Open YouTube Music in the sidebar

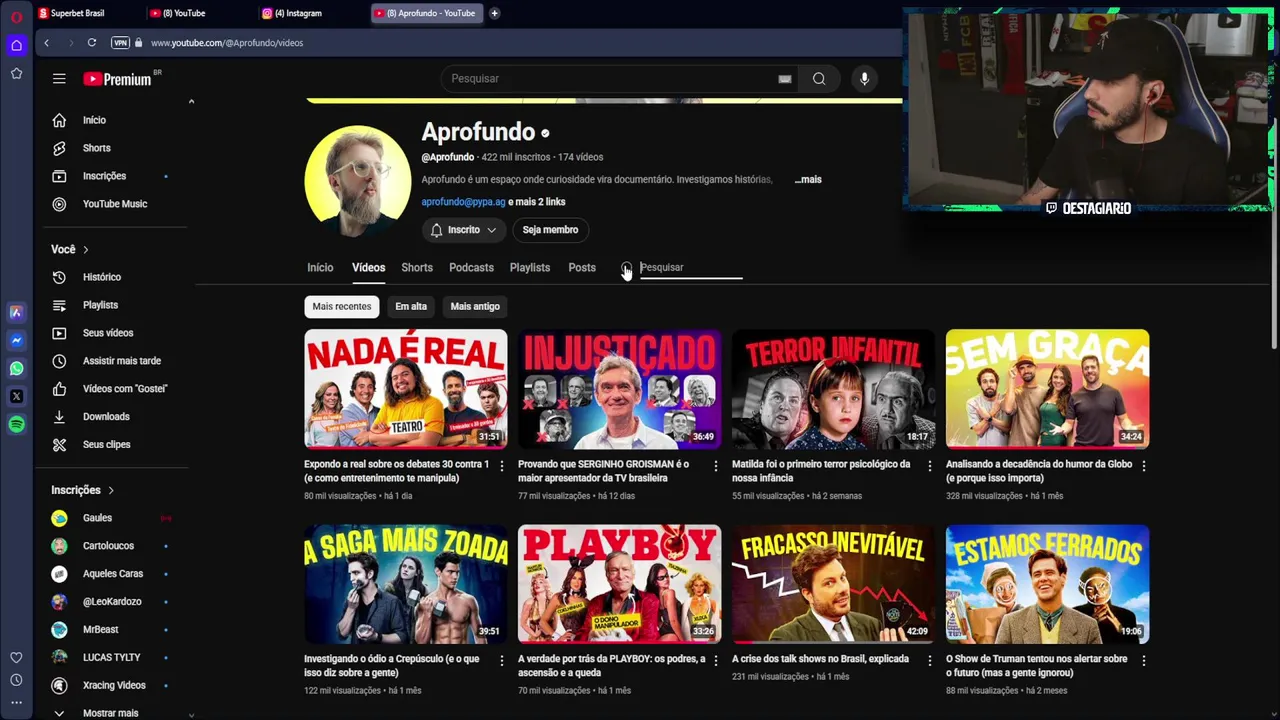pos(113,204)
